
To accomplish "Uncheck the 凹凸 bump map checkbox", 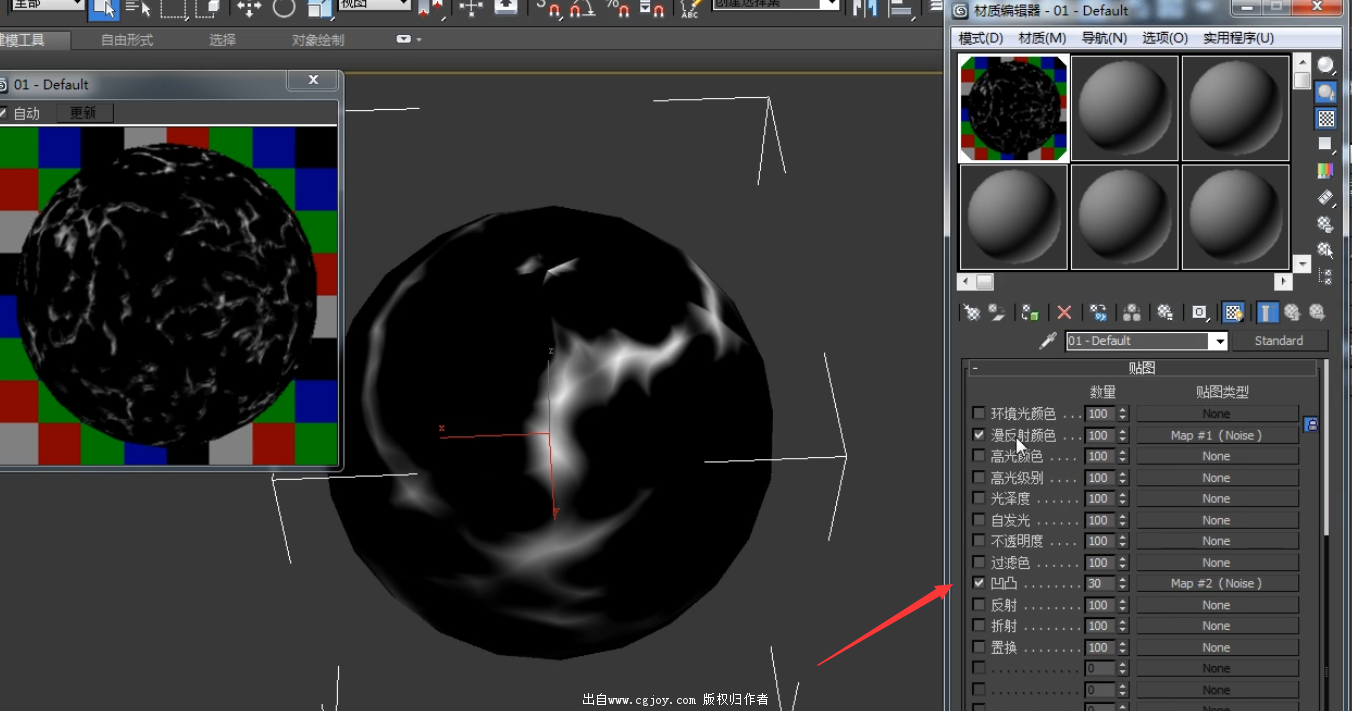I will pyautogui.click(x=978, y=583).
